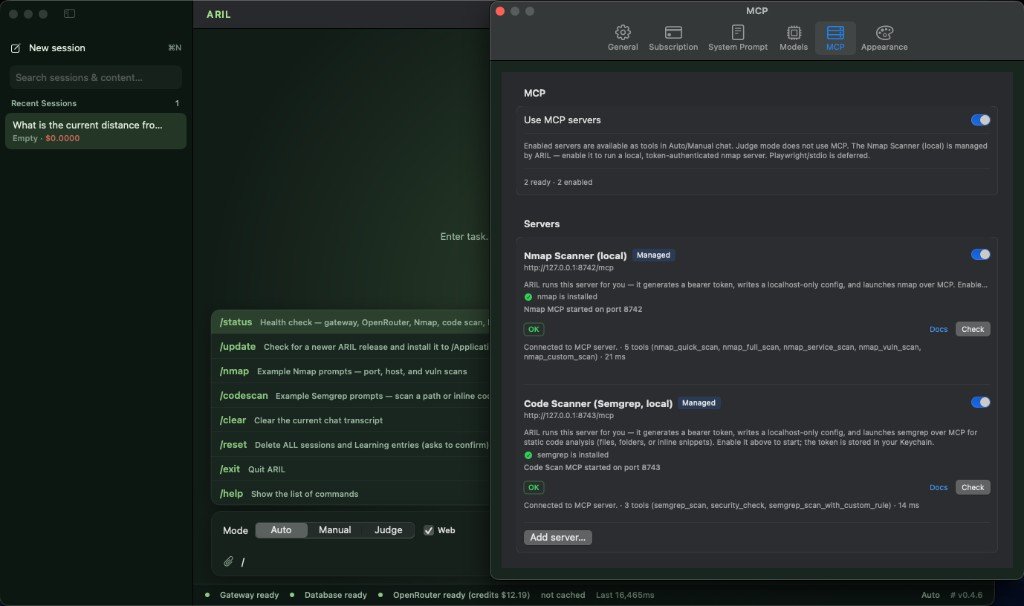
Task: Click 'Last 16,465ms' status text
Action: [624, 595]
